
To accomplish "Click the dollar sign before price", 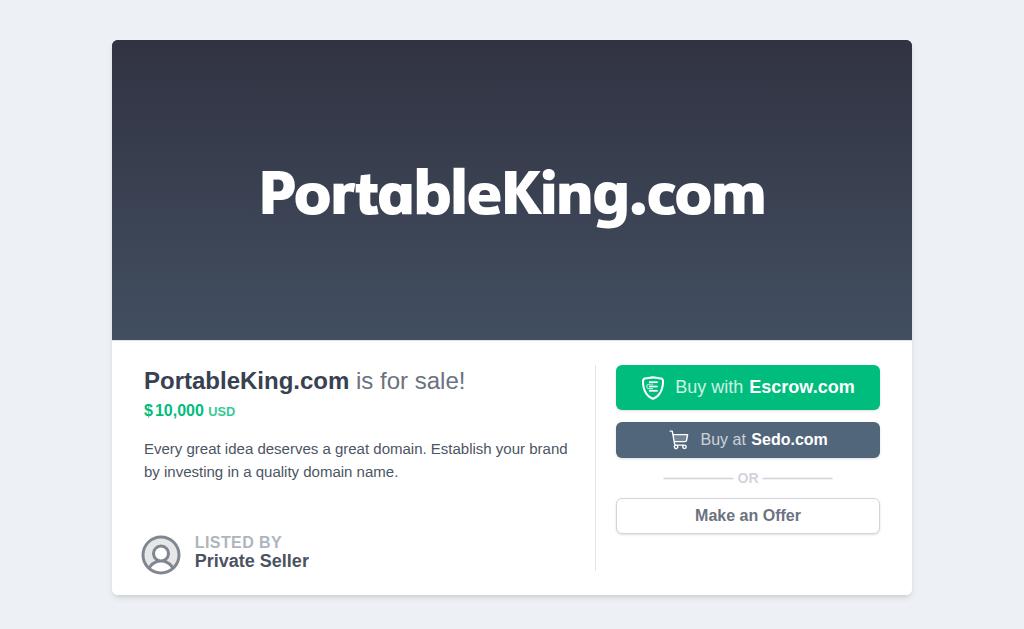I will click(148, 411).
